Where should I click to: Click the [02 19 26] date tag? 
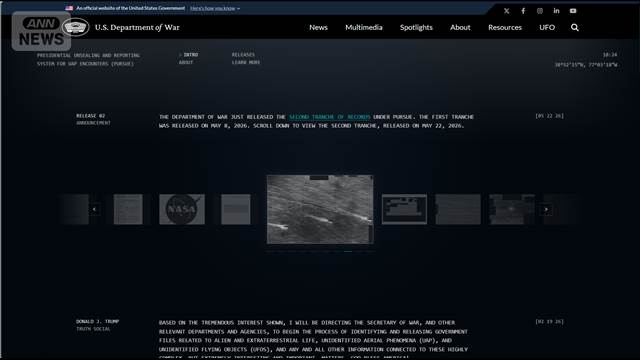pos(549,322)
